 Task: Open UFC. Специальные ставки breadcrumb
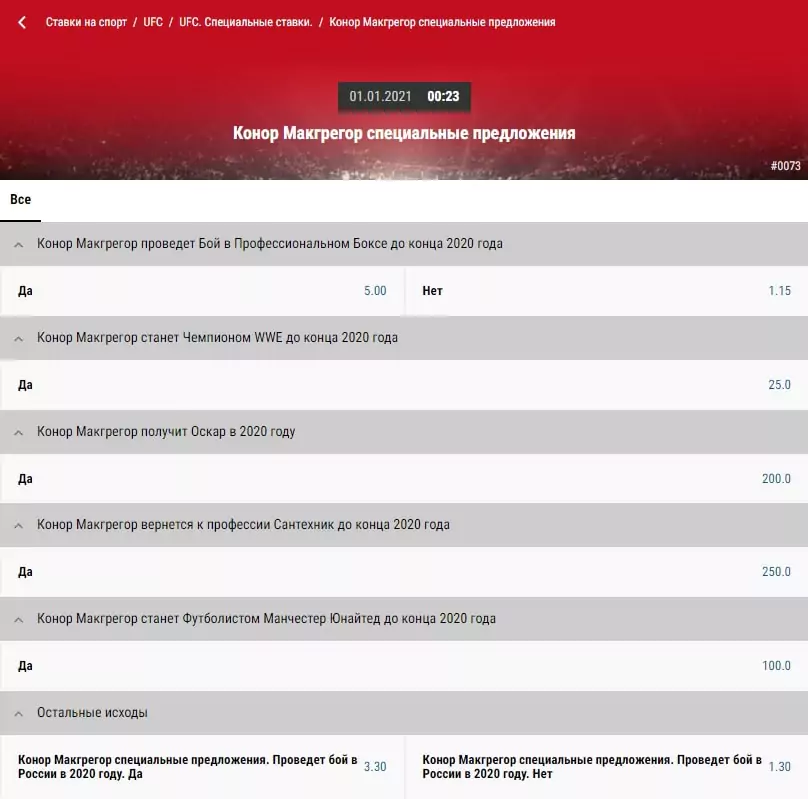[245, 22]
